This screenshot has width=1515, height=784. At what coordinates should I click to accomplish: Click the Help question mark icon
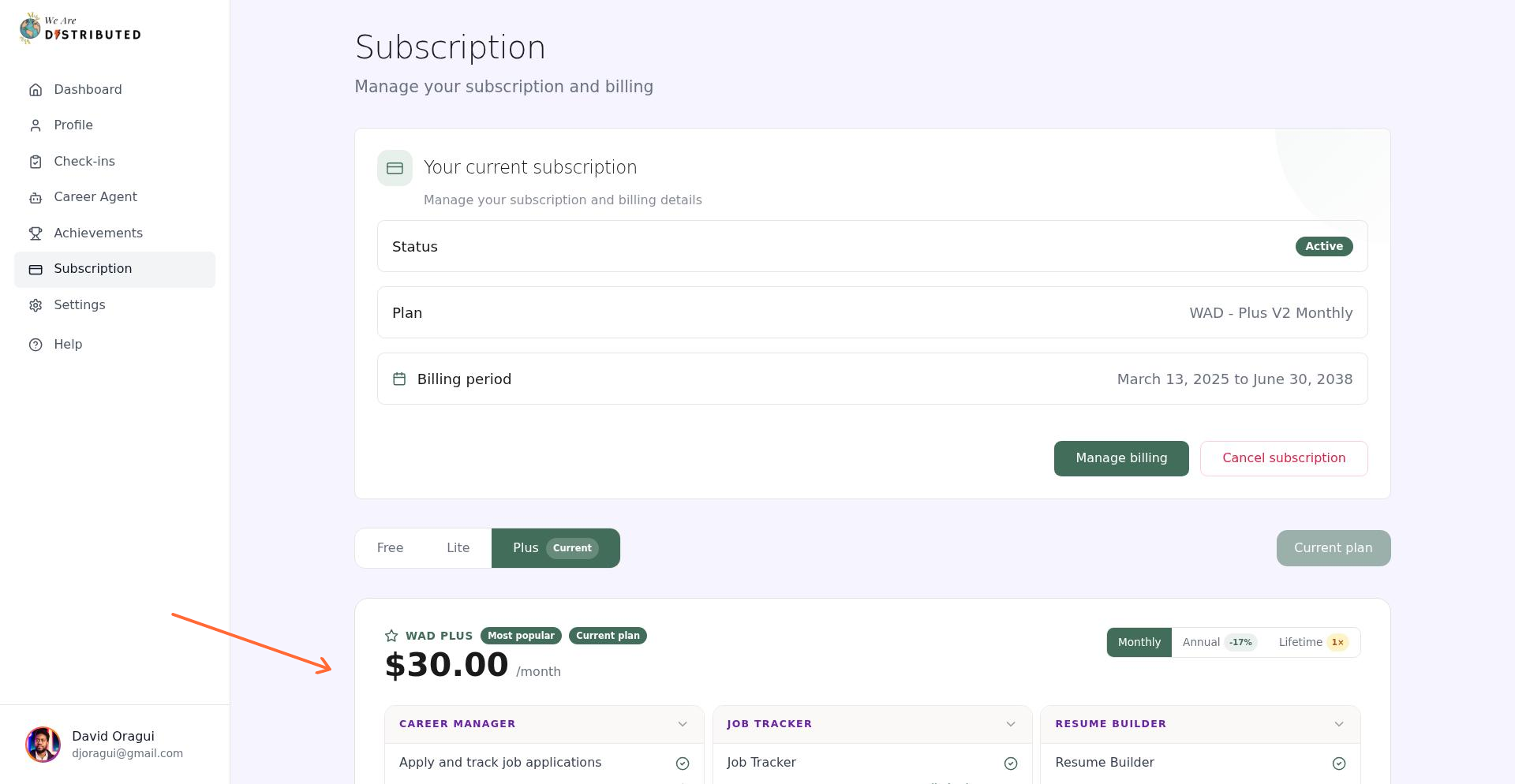(36, 345)
